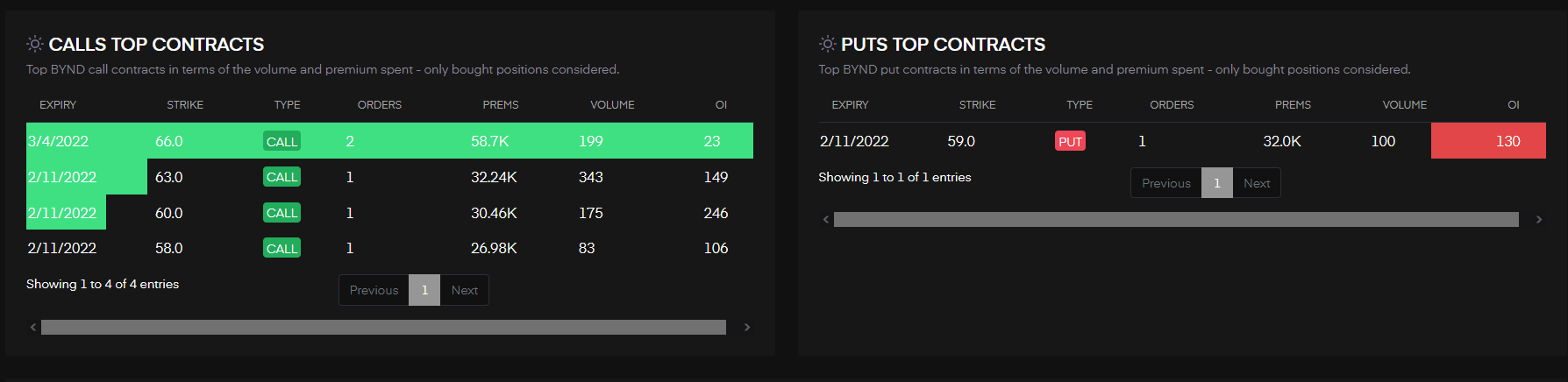The width and height of the screenshot is (1568, 382).
Task: Click the calls table horizontal scrollbar
Action: [383, 327]
